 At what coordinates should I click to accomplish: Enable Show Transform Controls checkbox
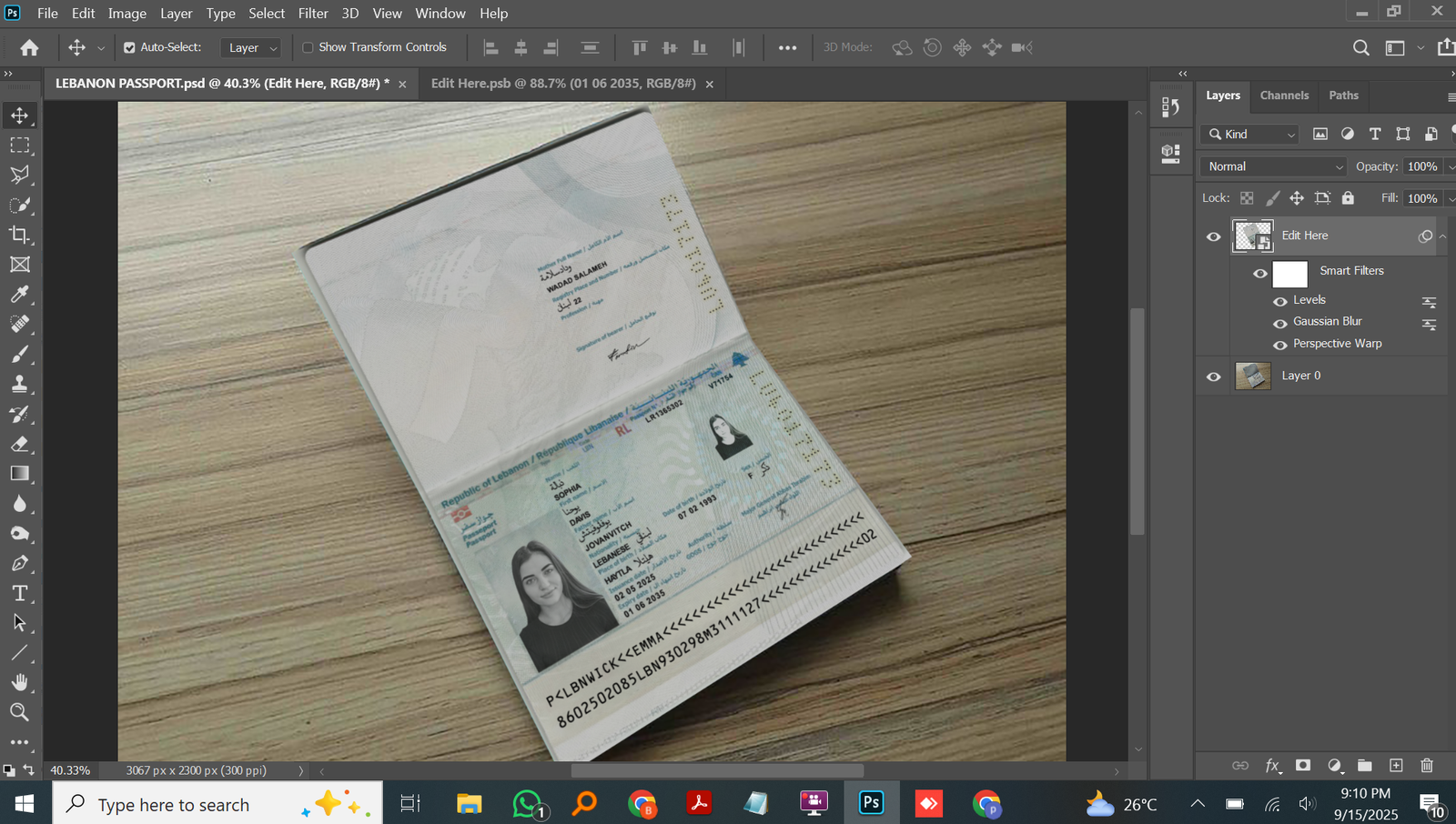(308, 47)
